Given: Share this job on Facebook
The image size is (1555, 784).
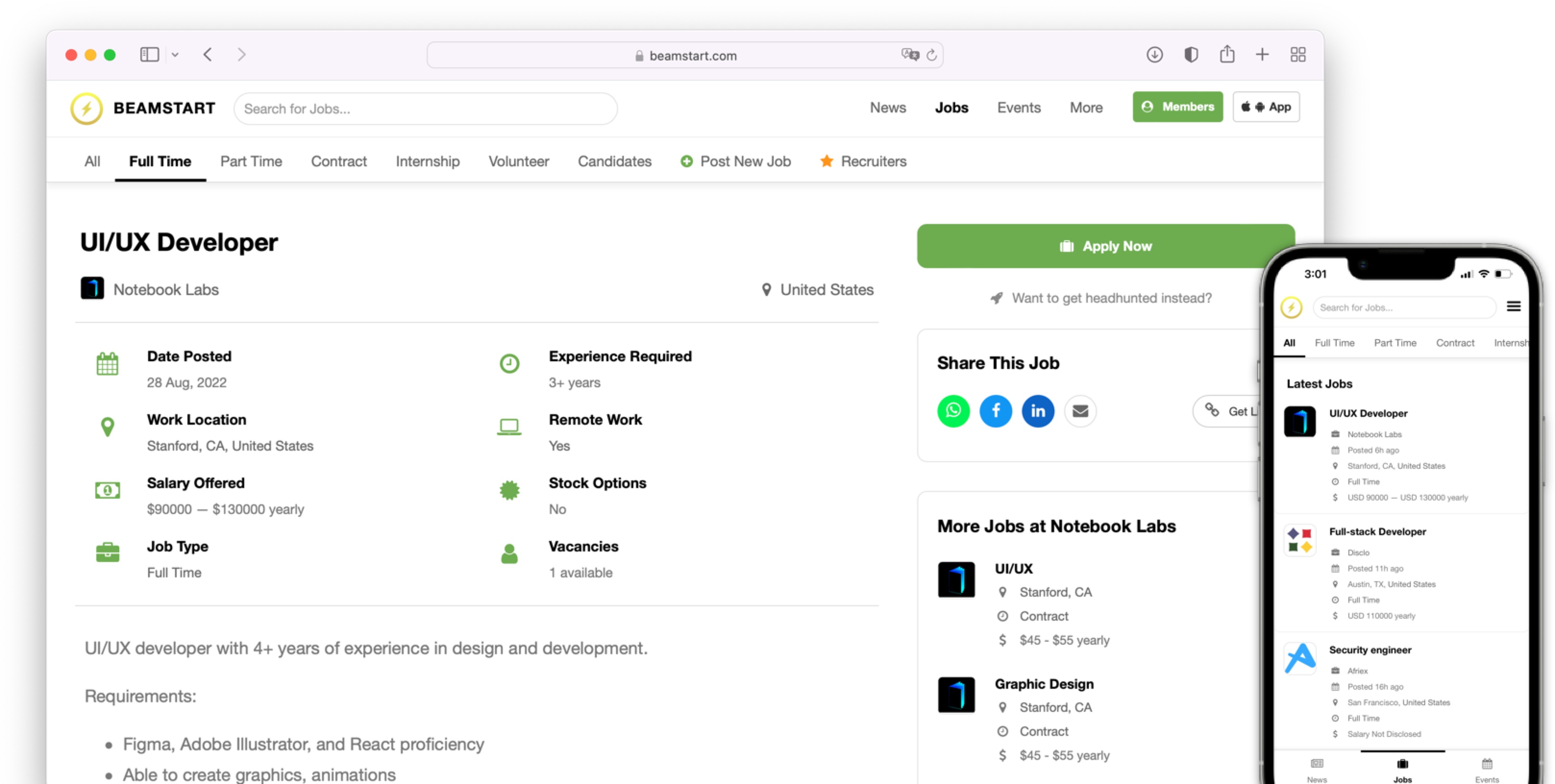Looking at the screenshot, I should [995, 411].
